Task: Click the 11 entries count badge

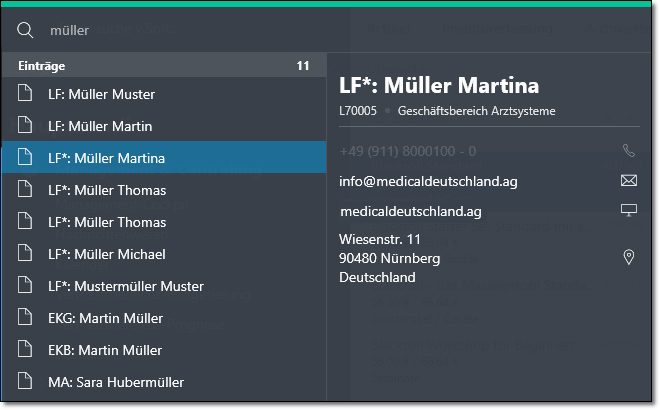Action: pyautogui.click(x=303, y=66)
